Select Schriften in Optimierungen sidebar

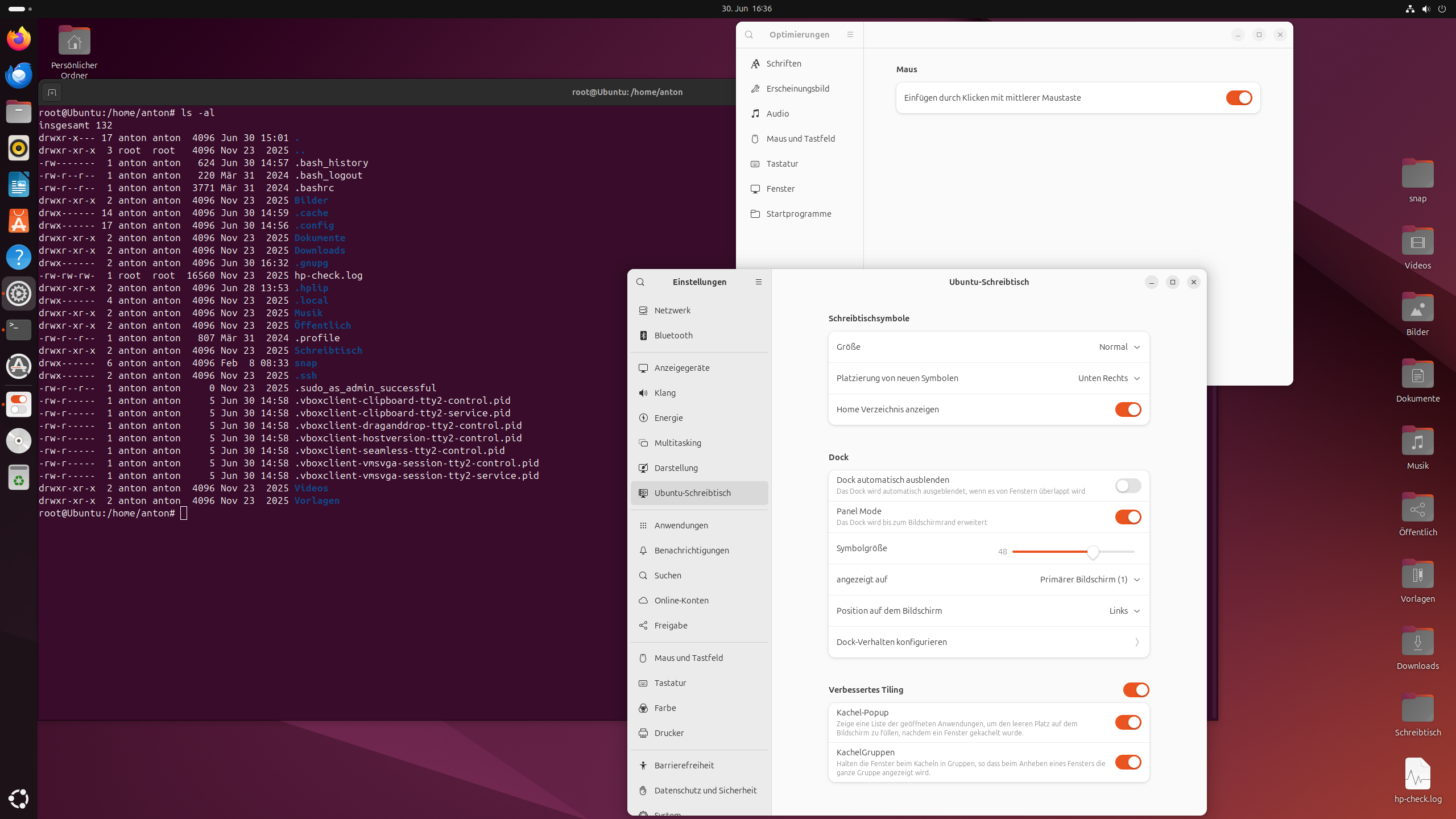800,64
